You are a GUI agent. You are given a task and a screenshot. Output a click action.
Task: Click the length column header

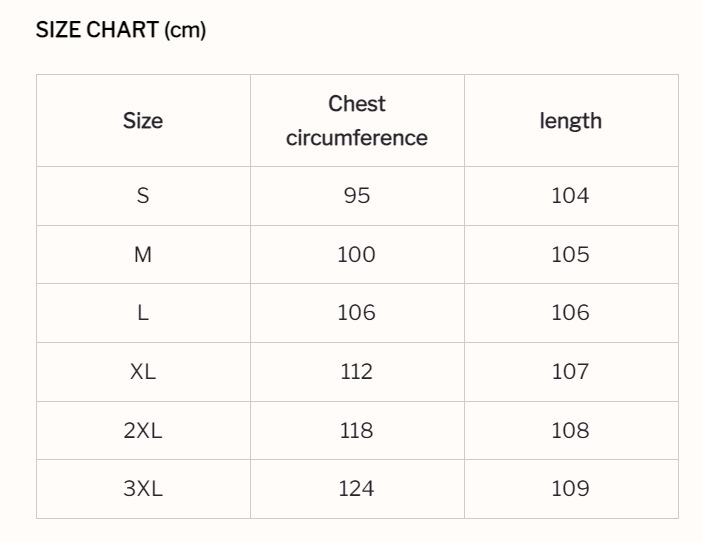point(570,121)
